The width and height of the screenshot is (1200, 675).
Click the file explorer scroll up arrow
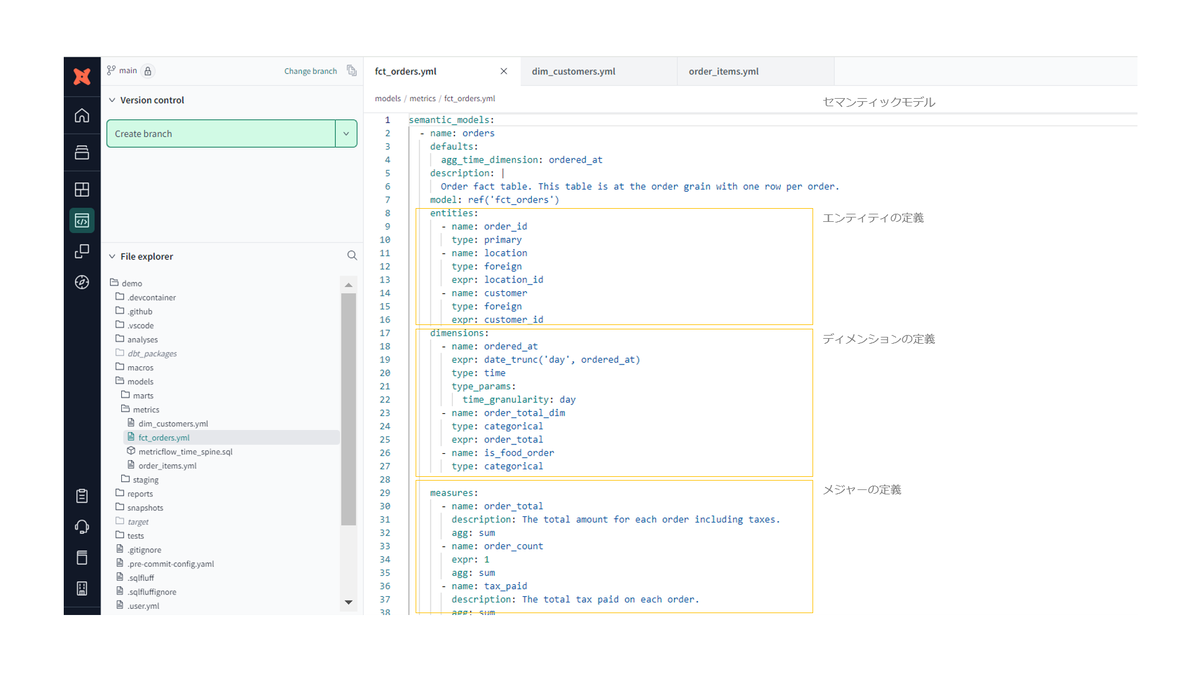(348, 285)
